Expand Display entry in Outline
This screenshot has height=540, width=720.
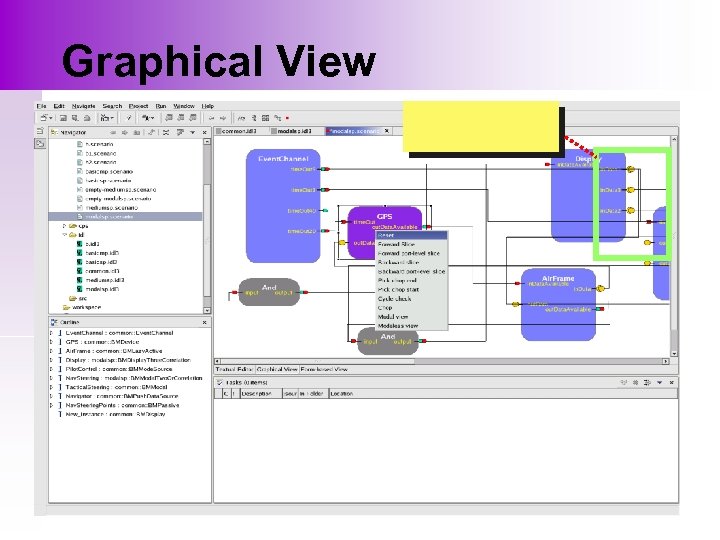pos(52,360)
